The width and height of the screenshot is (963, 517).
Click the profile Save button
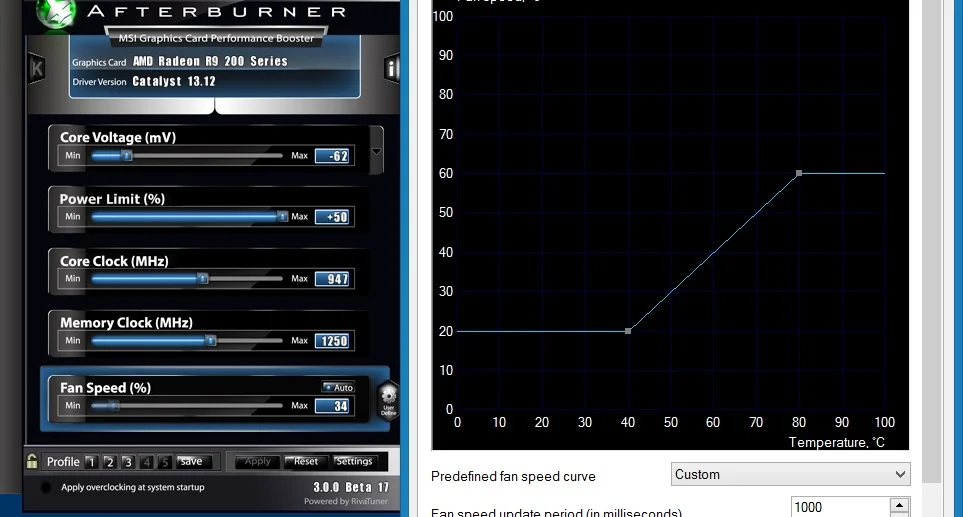(x=193, y=462)
